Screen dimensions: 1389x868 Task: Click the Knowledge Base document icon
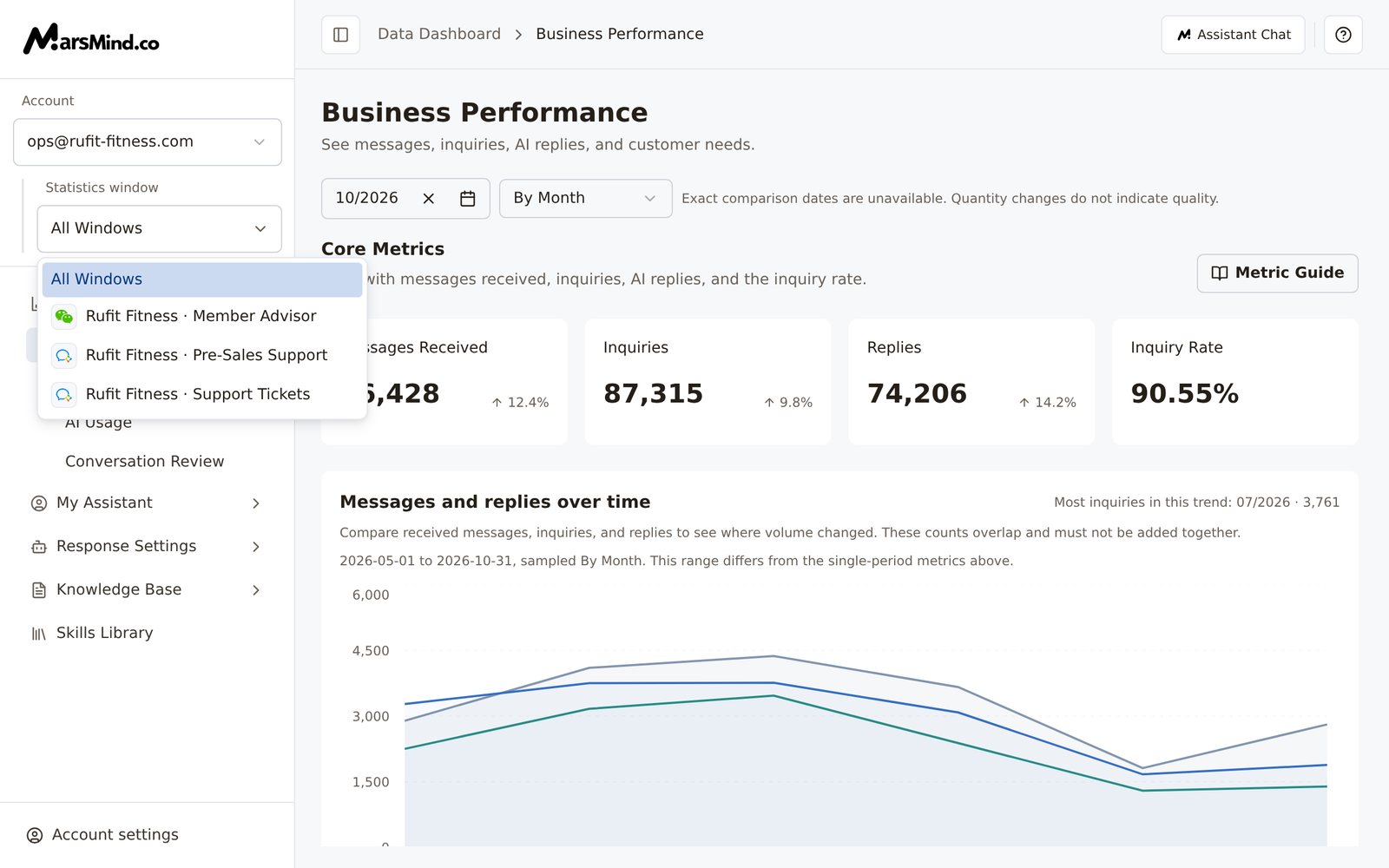coord(39,590)
